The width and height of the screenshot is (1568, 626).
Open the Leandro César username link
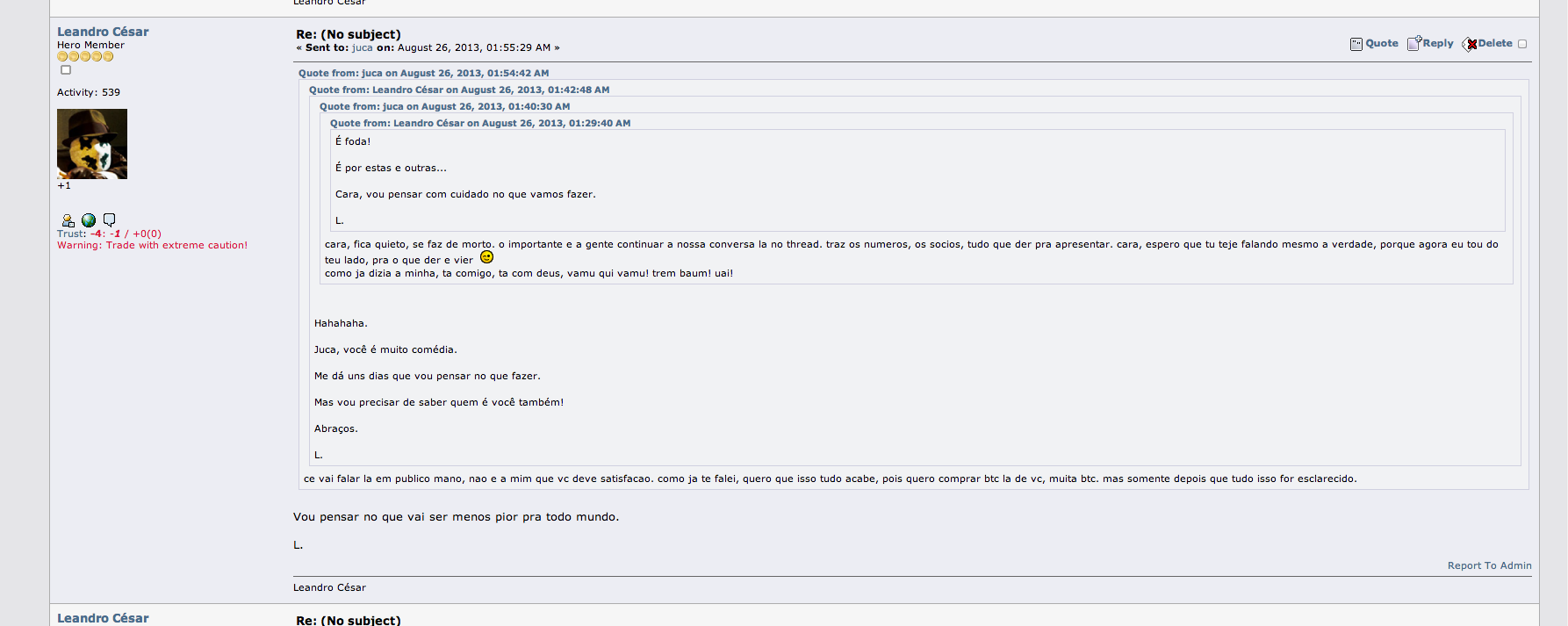pyautogui.click(x=103, y=32)
